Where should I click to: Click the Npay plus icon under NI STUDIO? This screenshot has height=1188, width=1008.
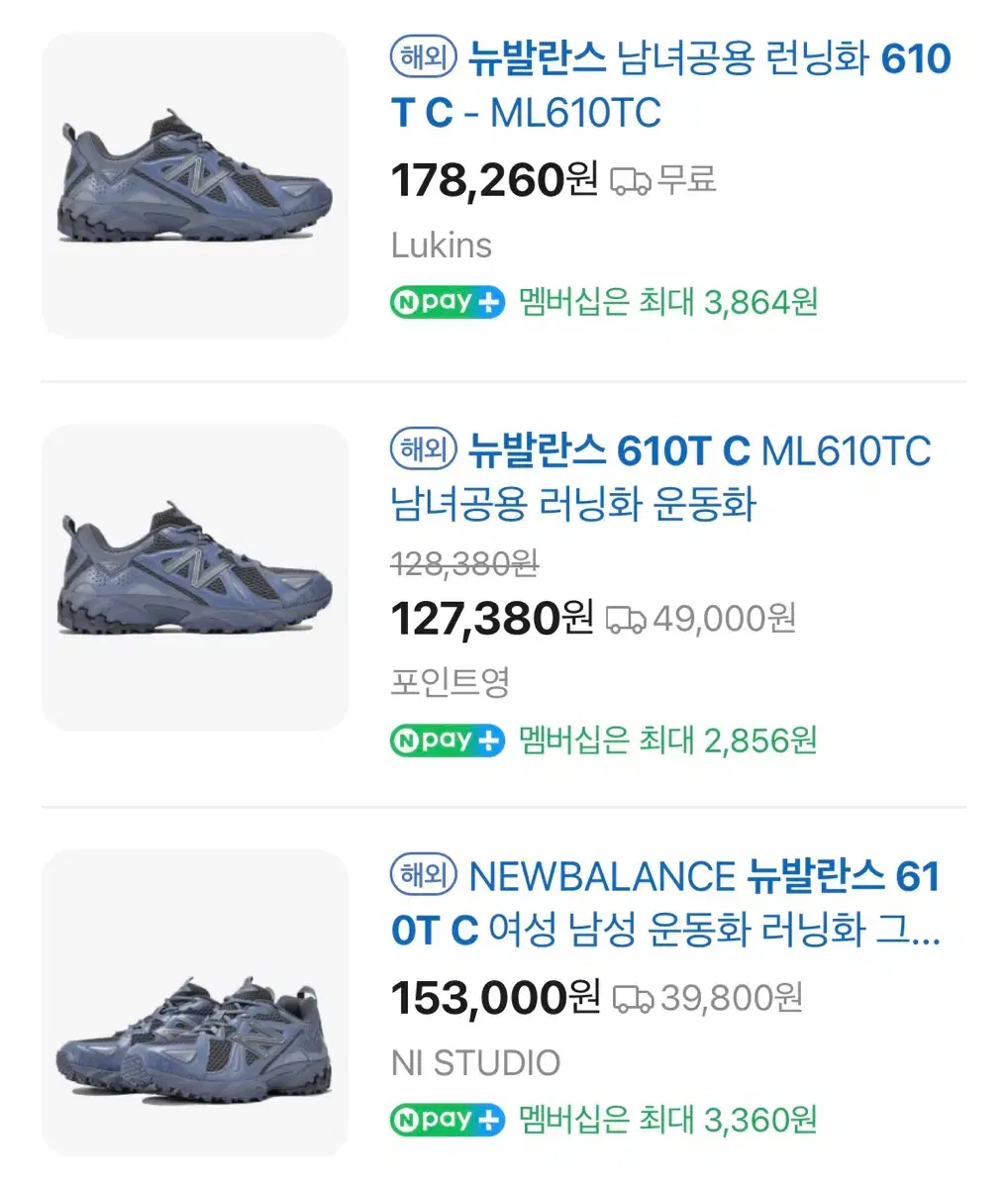[448, 1120]
